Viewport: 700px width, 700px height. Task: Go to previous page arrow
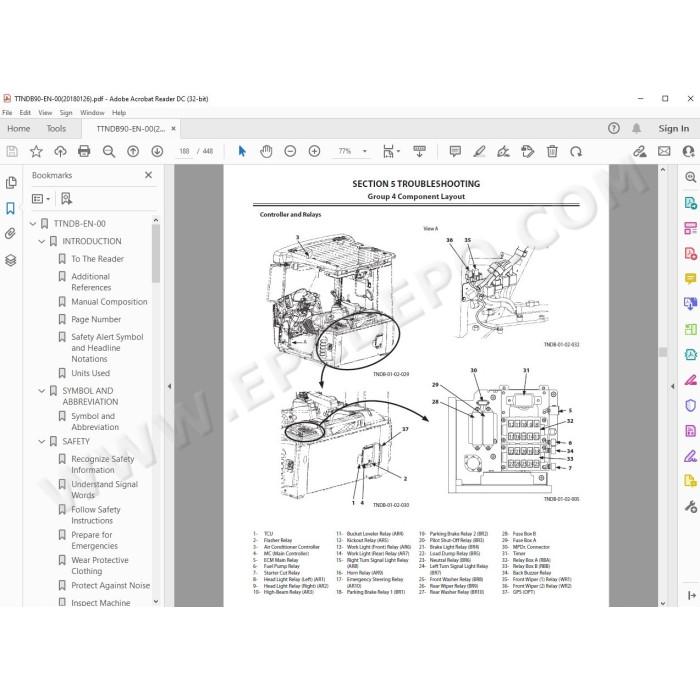(133, 151)
